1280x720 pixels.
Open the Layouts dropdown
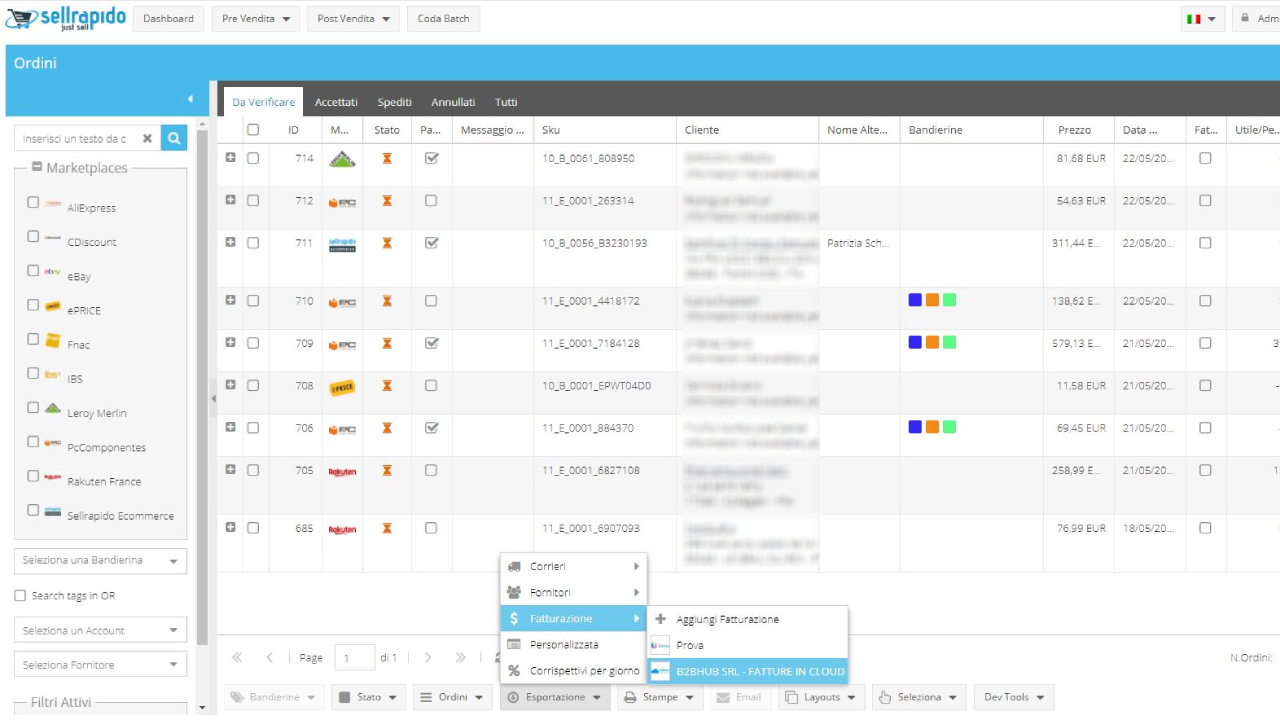[x=822, y=697]
